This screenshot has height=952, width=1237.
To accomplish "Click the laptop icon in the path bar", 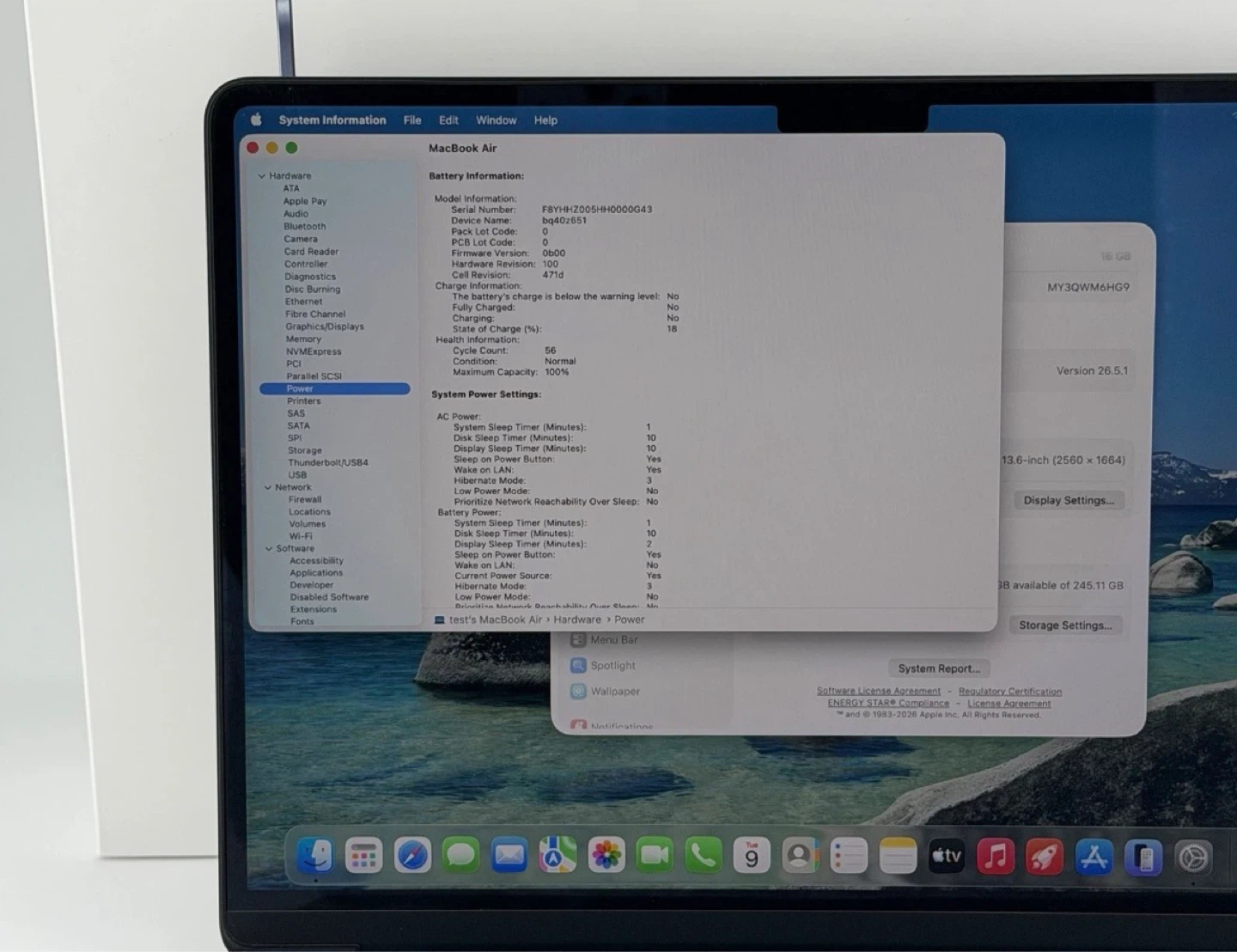I will click(440, 619).
